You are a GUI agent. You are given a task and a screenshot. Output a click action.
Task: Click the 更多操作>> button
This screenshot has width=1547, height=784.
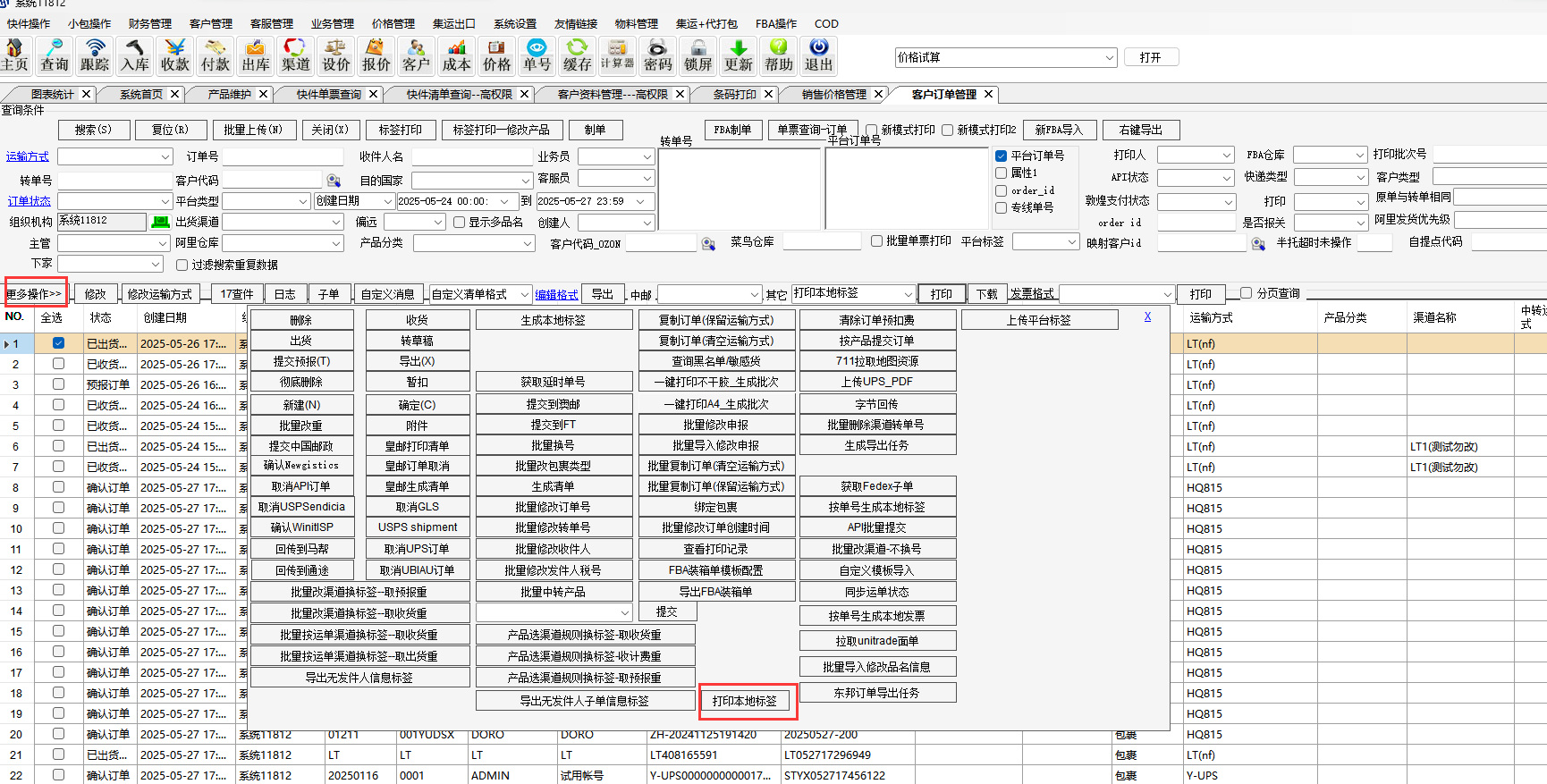click(34, 294)
